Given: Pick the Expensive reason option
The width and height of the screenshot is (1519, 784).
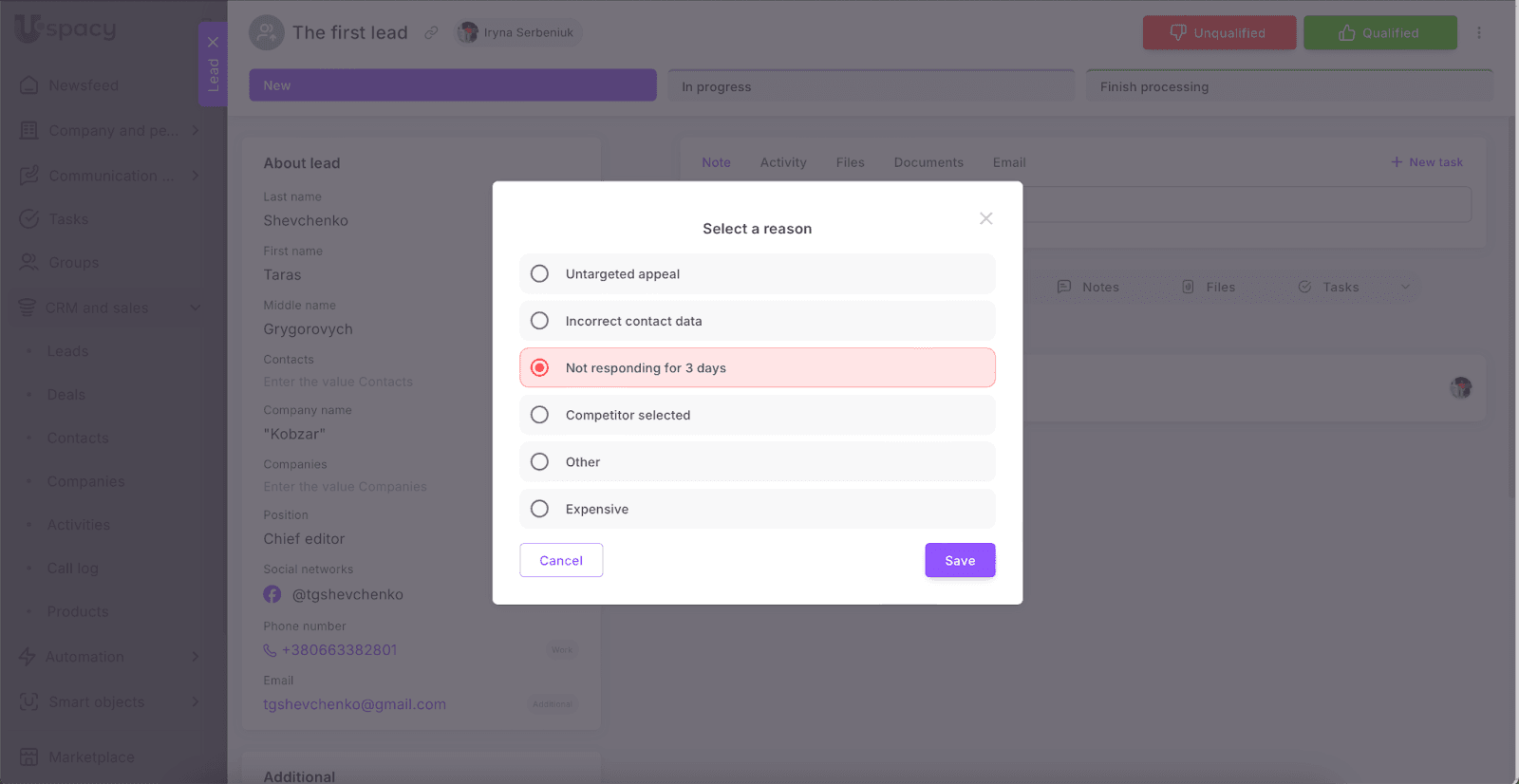Looking at the screenshot, I should tap(539, 509).
